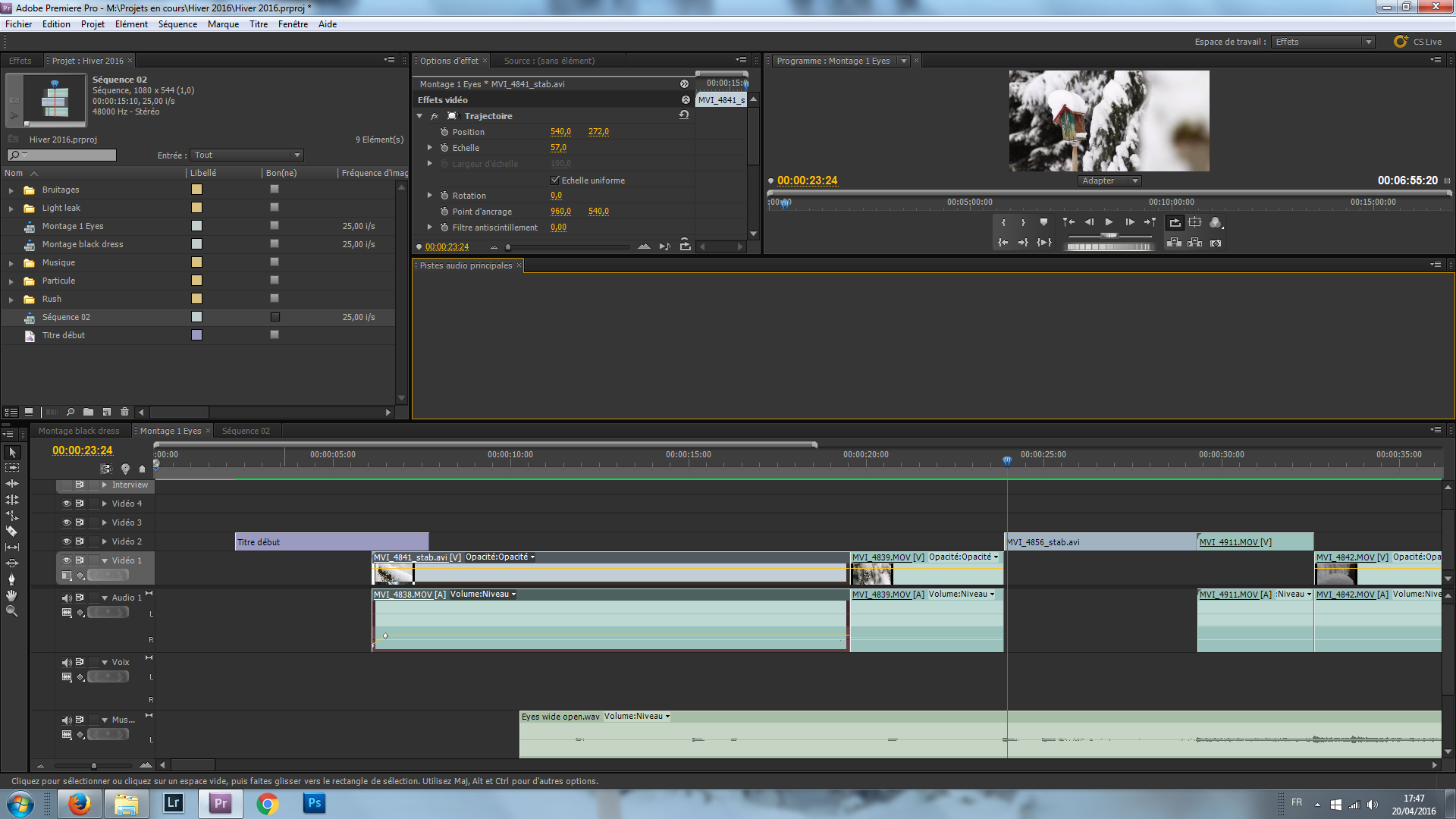Screen dimensions: 1456x819
Task: Mute the Voix track speaker
Action: coord(67,662)
